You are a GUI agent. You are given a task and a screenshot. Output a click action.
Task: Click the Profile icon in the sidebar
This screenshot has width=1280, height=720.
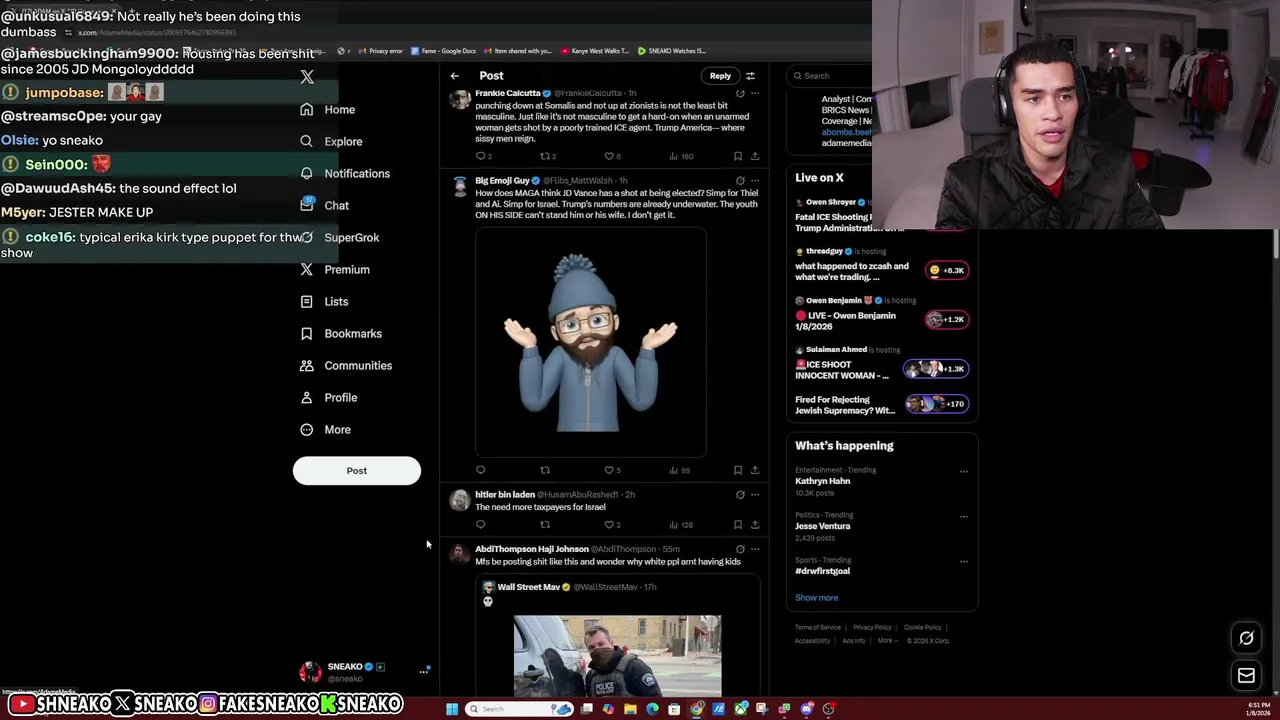tap(306, 397)
